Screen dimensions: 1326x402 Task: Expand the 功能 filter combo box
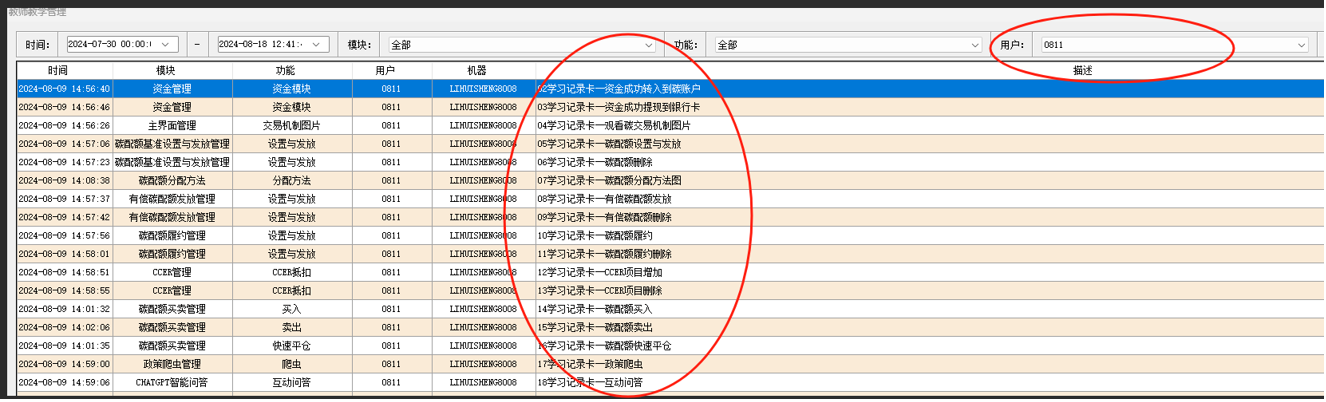[x=975, y=45]
